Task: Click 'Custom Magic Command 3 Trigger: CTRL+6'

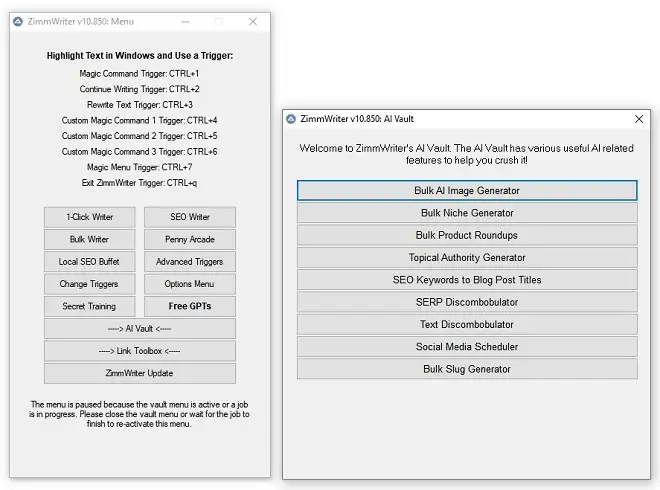Action: pyautogui.click(x=139, y=152)
